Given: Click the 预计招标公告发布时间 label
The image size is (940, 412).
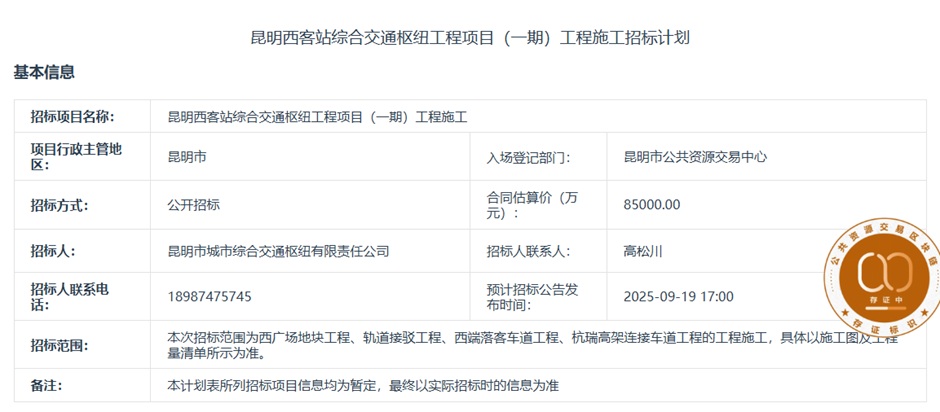Looking at the screenshot, I should click(x=532, y=297).
